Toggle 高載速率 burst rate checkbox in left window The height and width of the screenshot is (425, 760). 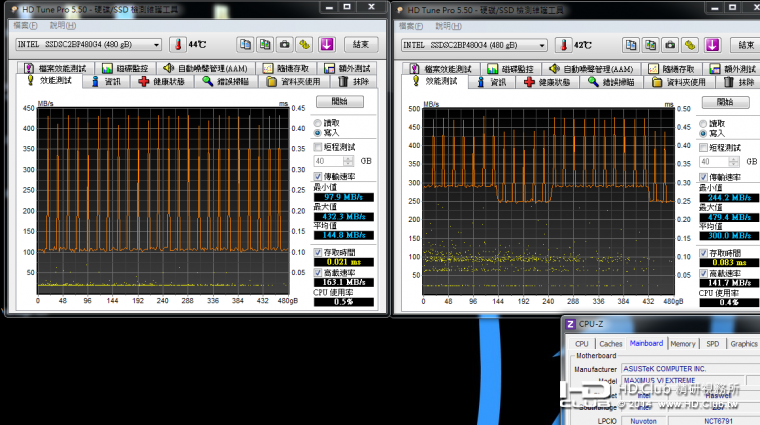[x=317, y=272]
